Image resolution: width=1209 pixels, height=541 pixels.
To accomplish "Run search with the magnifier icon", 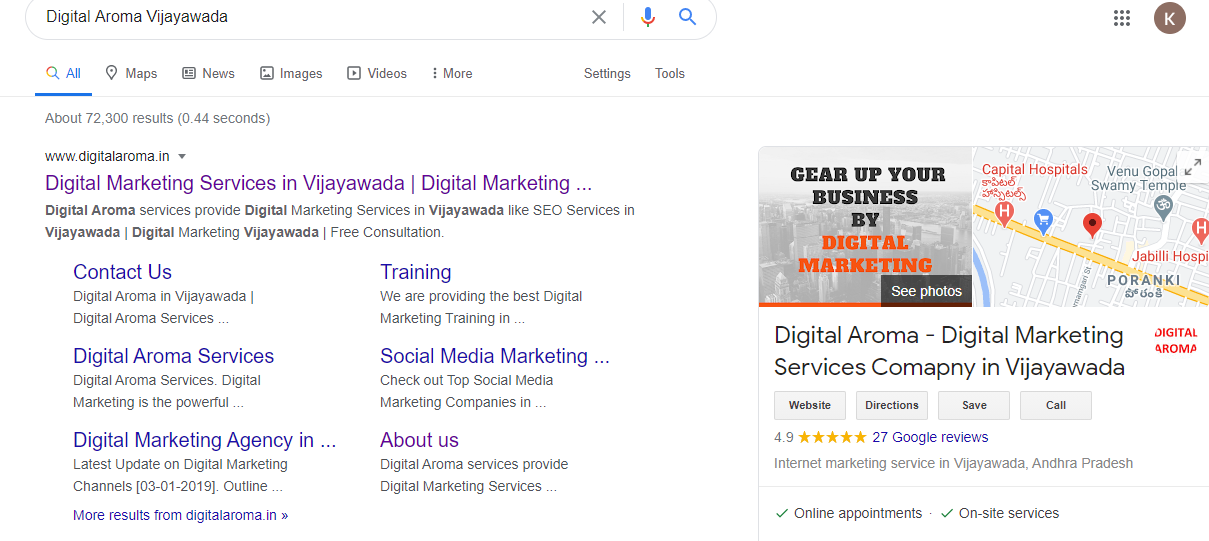I will click(x=687, y=17).
